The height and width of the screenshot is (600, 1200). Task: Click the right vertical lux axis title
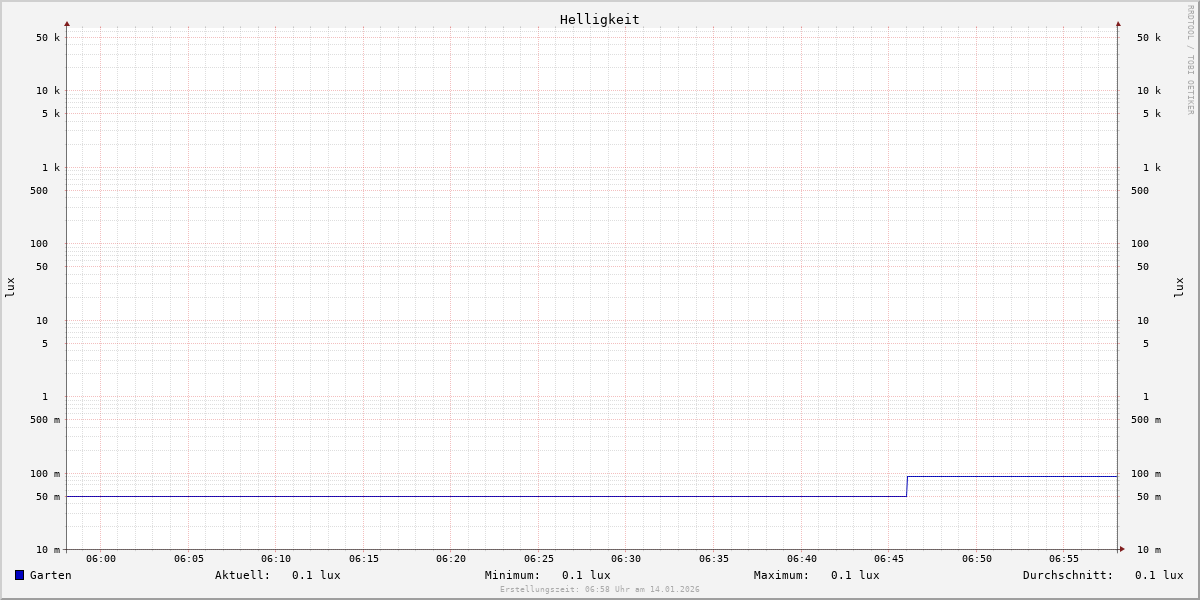click(x=1179, y=287)
